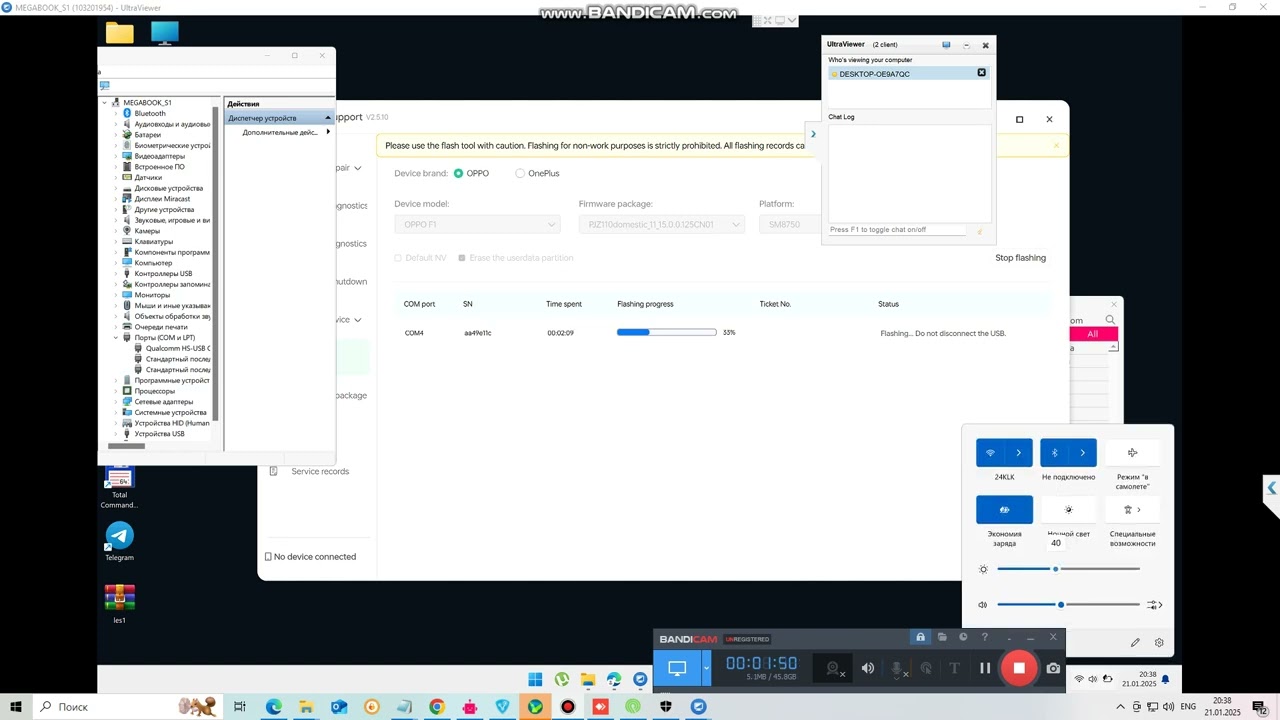Open Service records in flash tool sidebar
The width and height of the screenshot is (1280, 720).
[320, 471]
